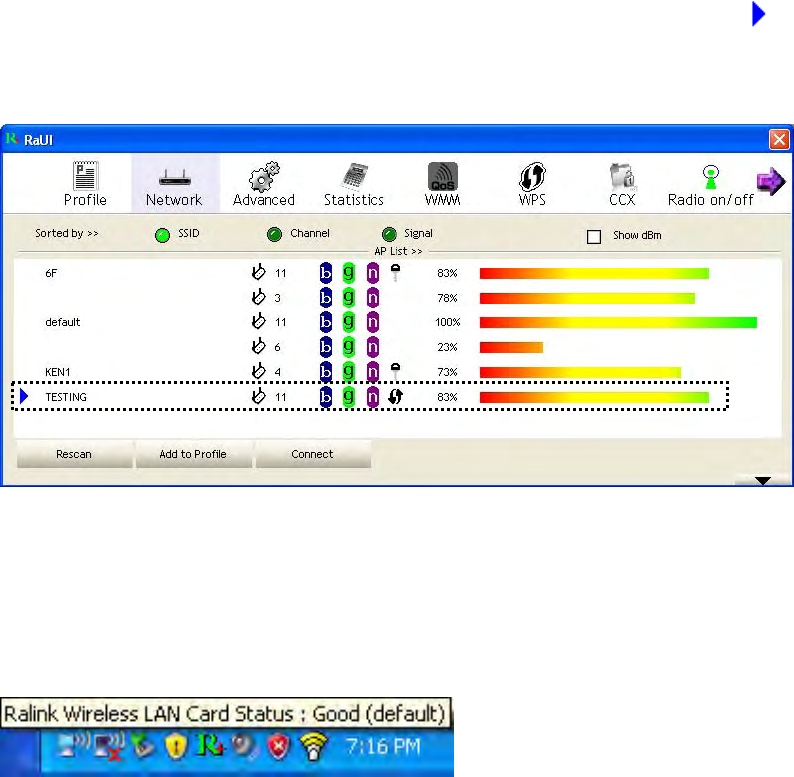
Task: Click the Ralink R tray icon
Action: click(x=210, y=746)
